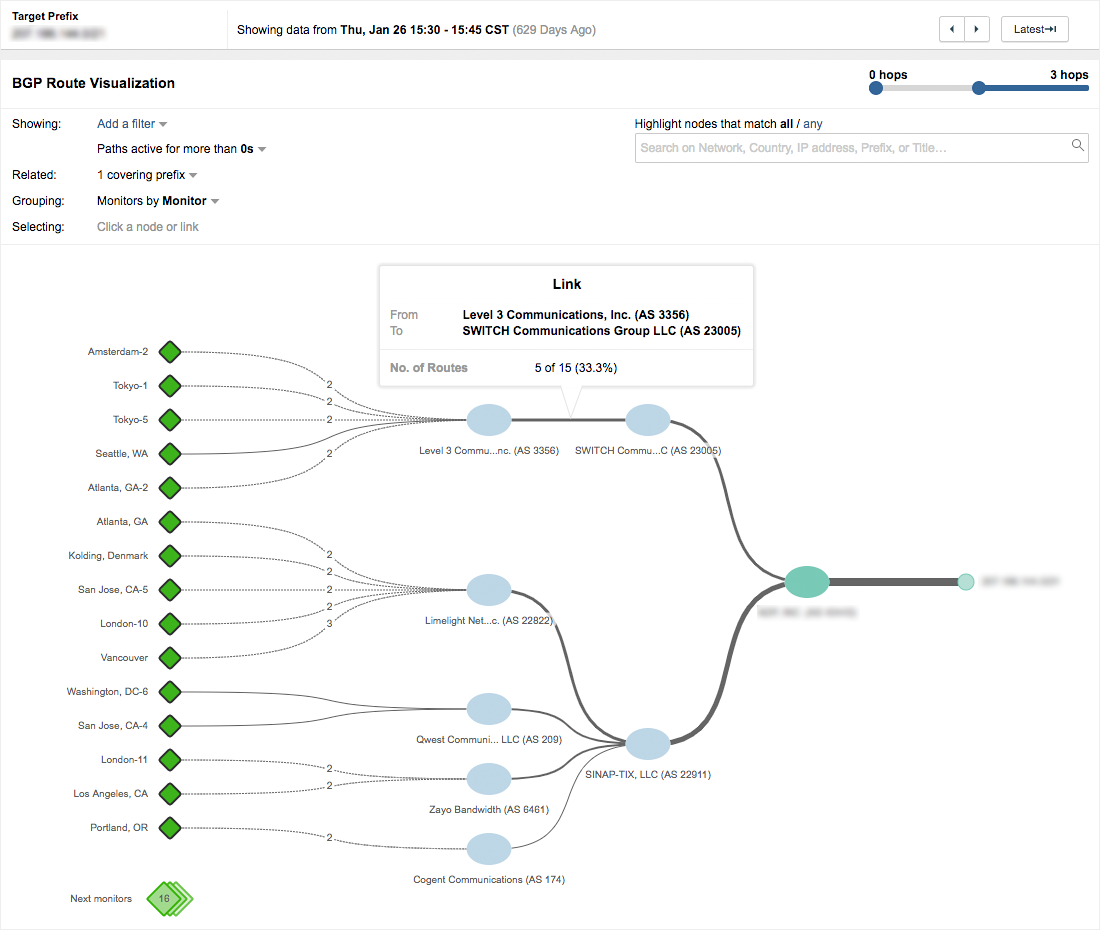
Task: Expand the 1 covering prefix dropdown
Action: pos(147,175)
